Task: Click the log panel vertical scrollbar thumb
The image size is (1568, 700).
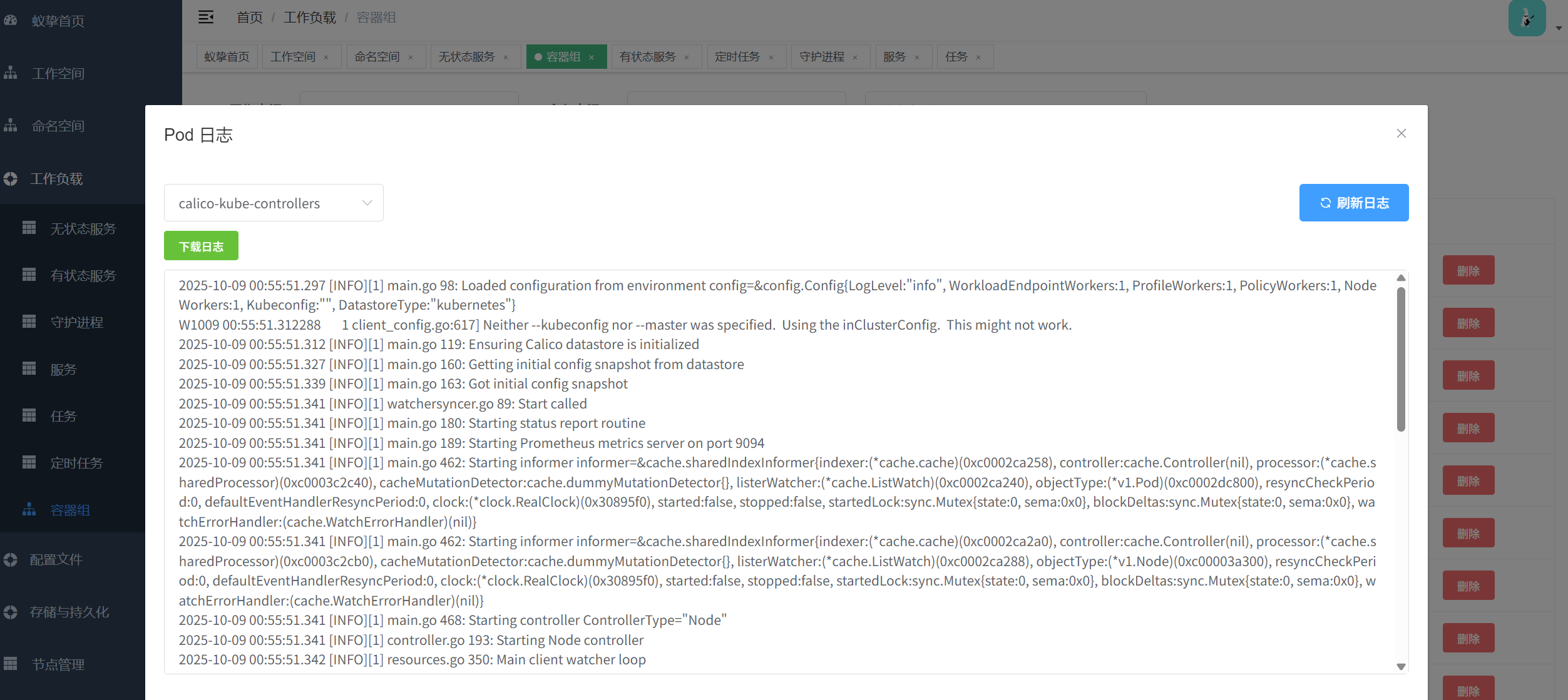Action: point(1401,359)
